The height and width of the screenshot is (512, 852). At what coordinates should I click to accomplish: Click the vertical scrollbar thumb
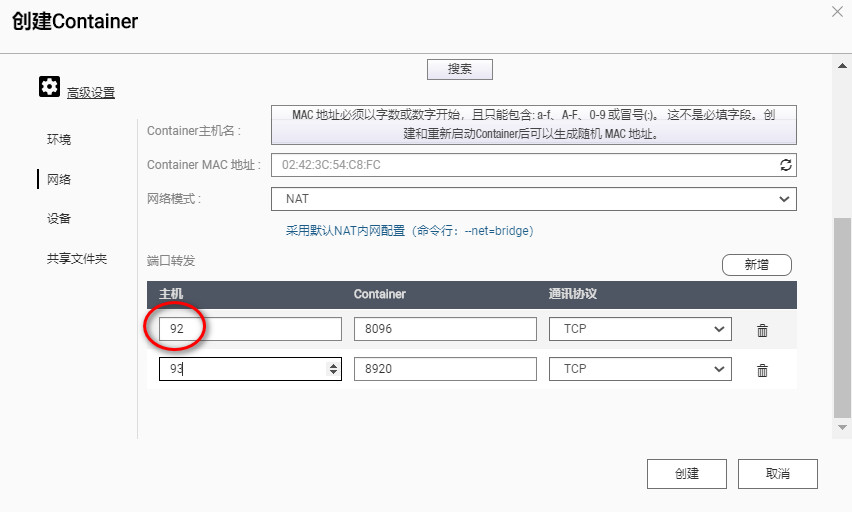point(842,318)
